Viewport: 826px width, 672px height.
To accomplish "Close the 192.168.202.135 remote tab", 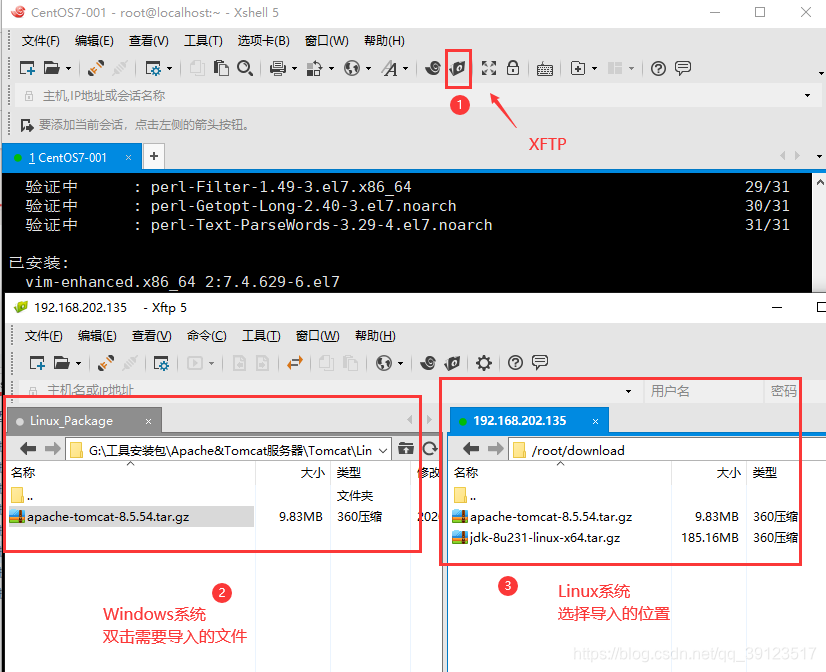I will 595,421.
